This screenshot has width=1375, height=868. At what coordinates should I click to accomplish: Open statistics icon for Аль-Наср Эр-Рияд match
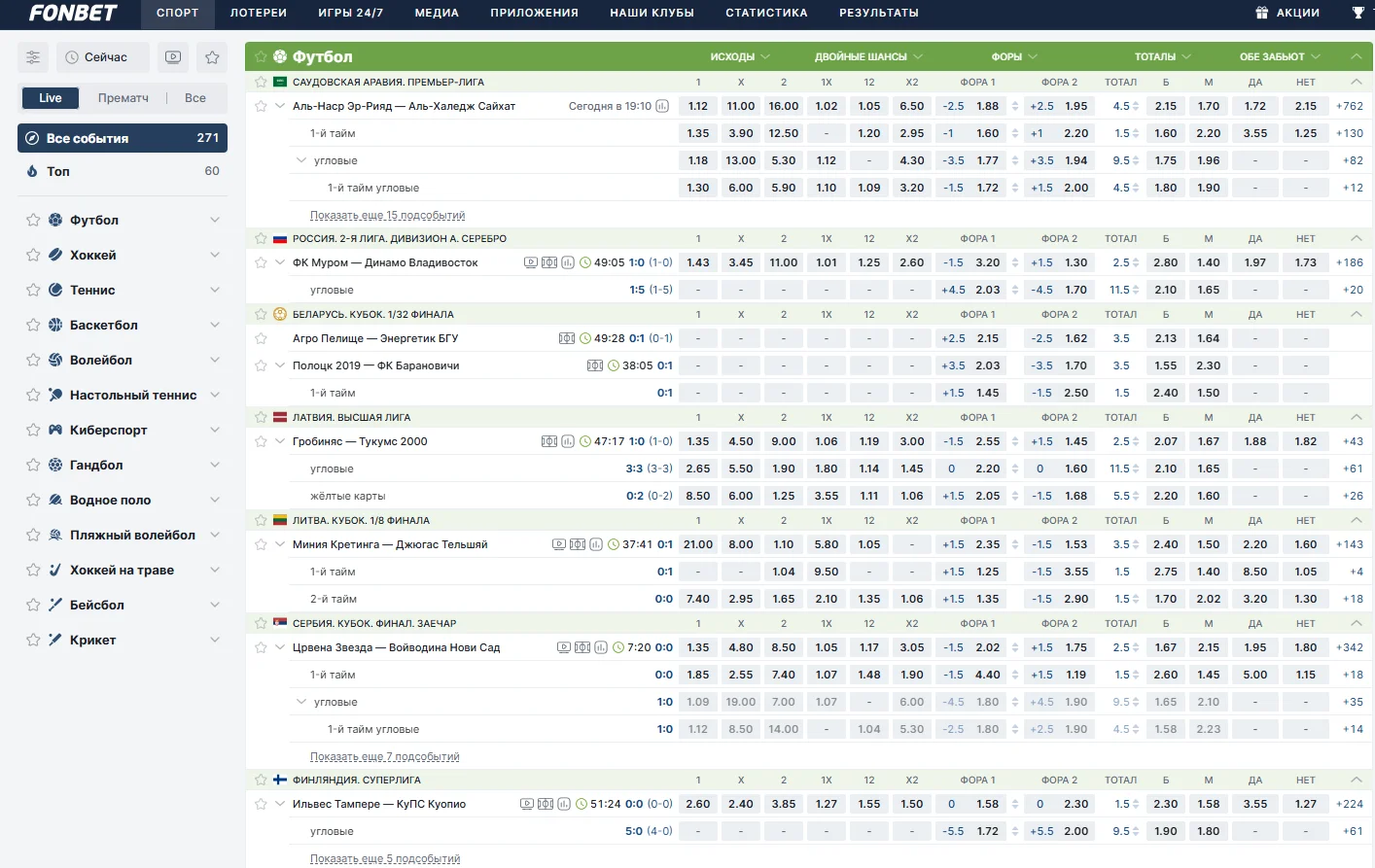[662, 106]
